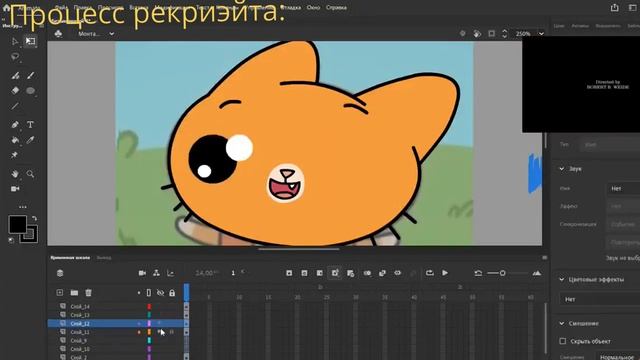Click the new layer folder icon
640x360 pixels.
click(74, 293)
